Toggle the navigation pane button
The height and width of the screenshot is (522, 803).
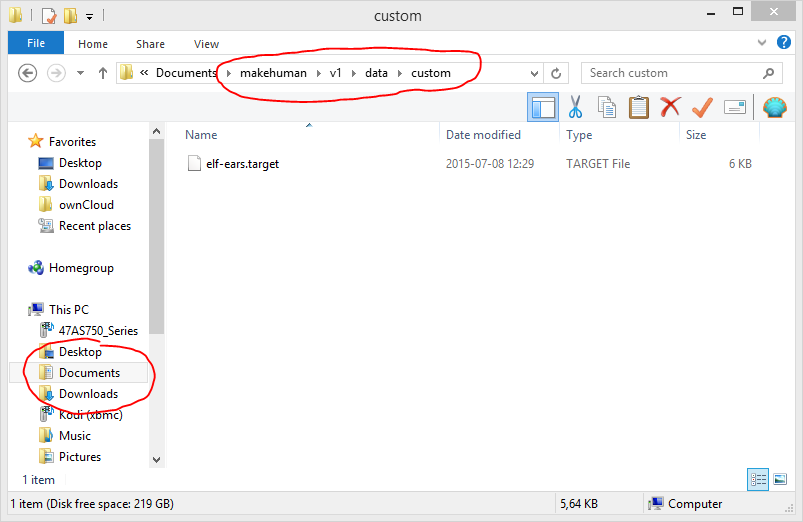pos(543,107)
